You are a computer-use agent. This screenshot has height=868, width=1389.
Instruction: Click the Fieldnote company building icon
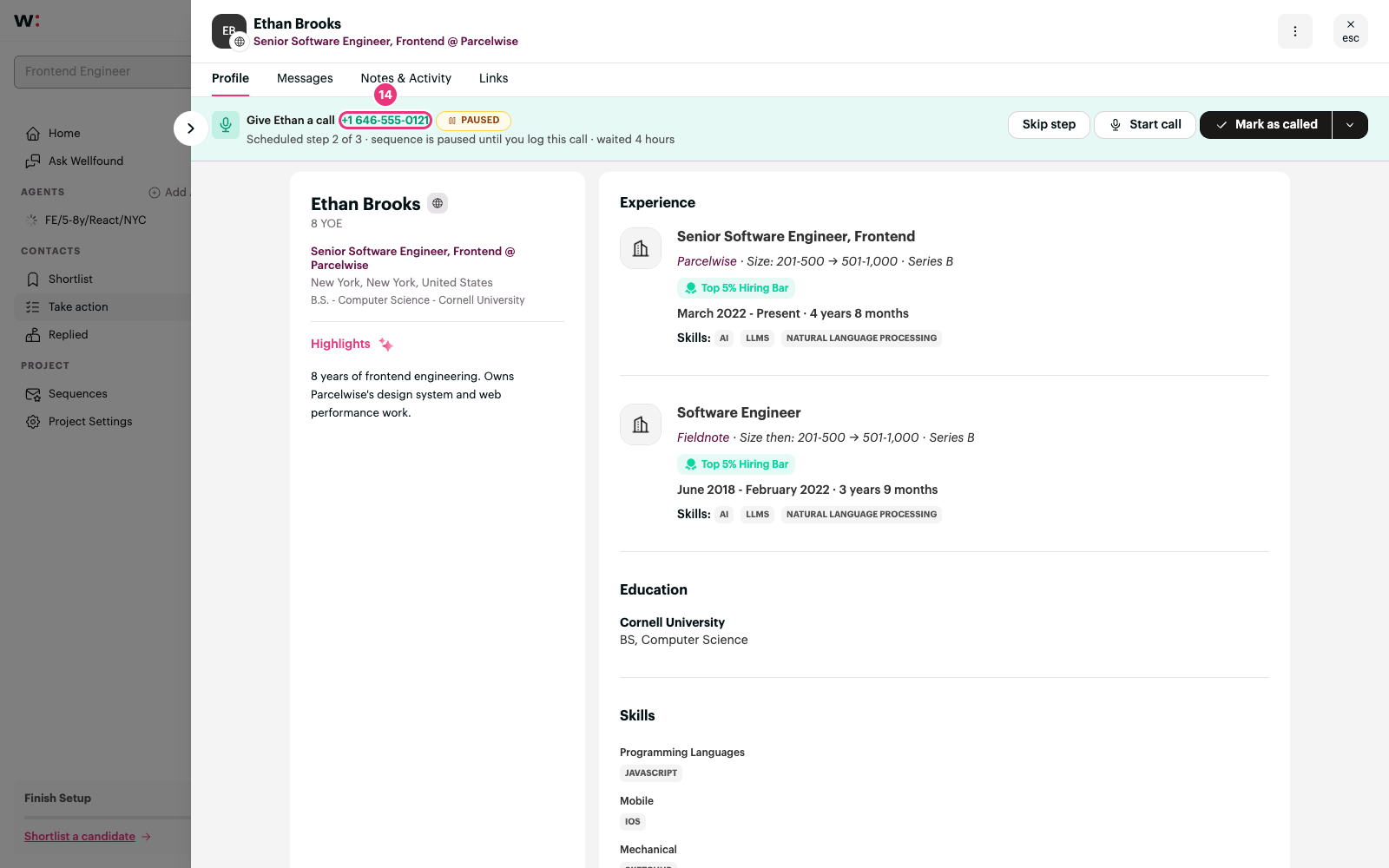(641, 424)
